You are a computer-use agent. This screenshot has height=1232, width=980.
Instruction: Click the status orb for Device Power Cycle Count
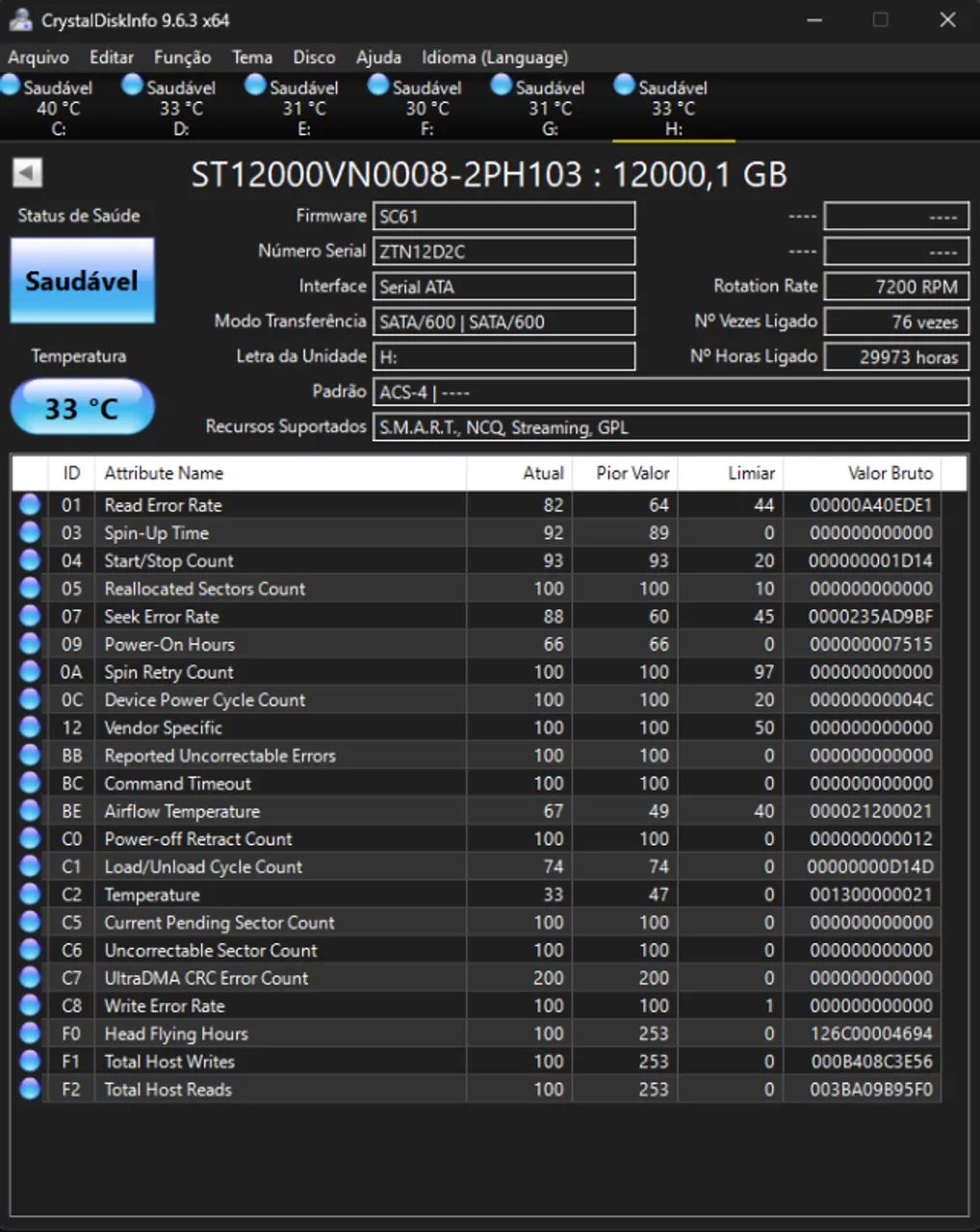(x=30, y=700)
